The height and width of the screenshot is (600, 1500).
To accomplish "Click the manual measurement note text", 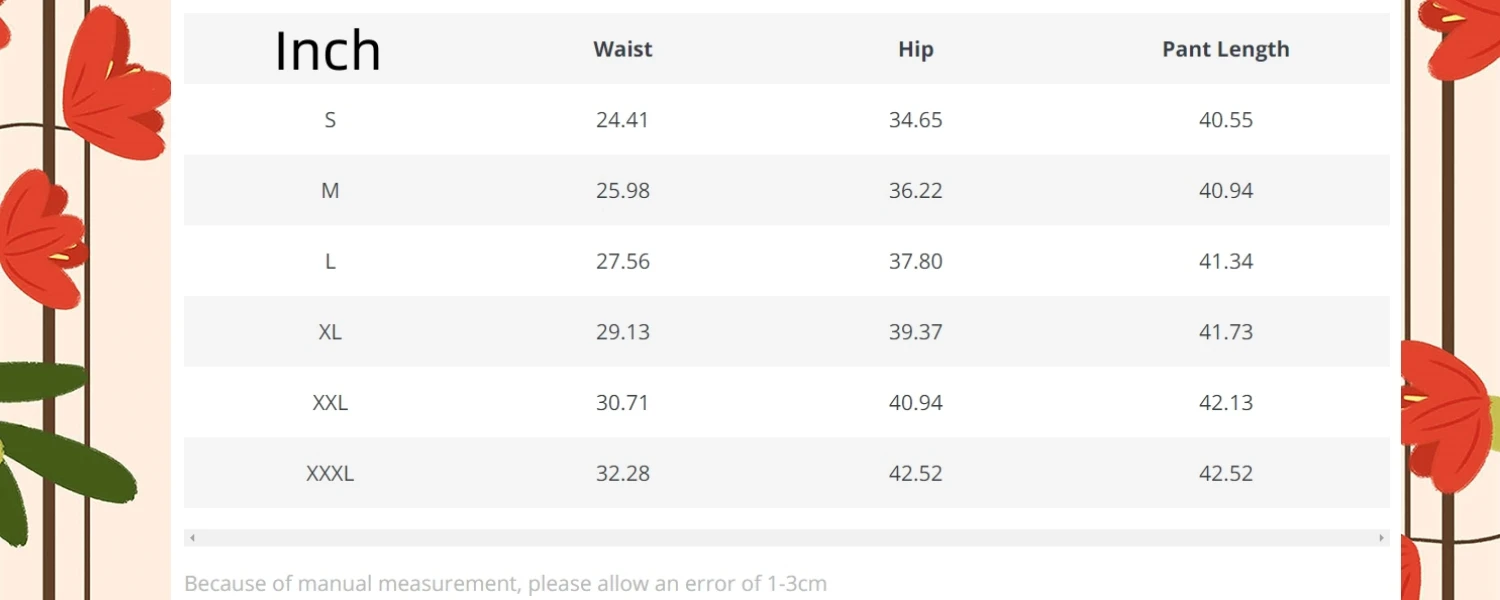I will (x=505, y=583).
